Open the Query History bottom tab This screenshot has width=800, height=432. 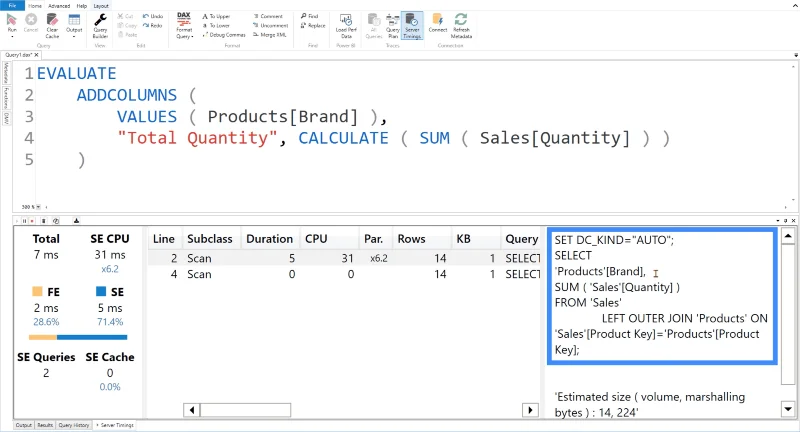pyautogui.click(x=73, y=425)
